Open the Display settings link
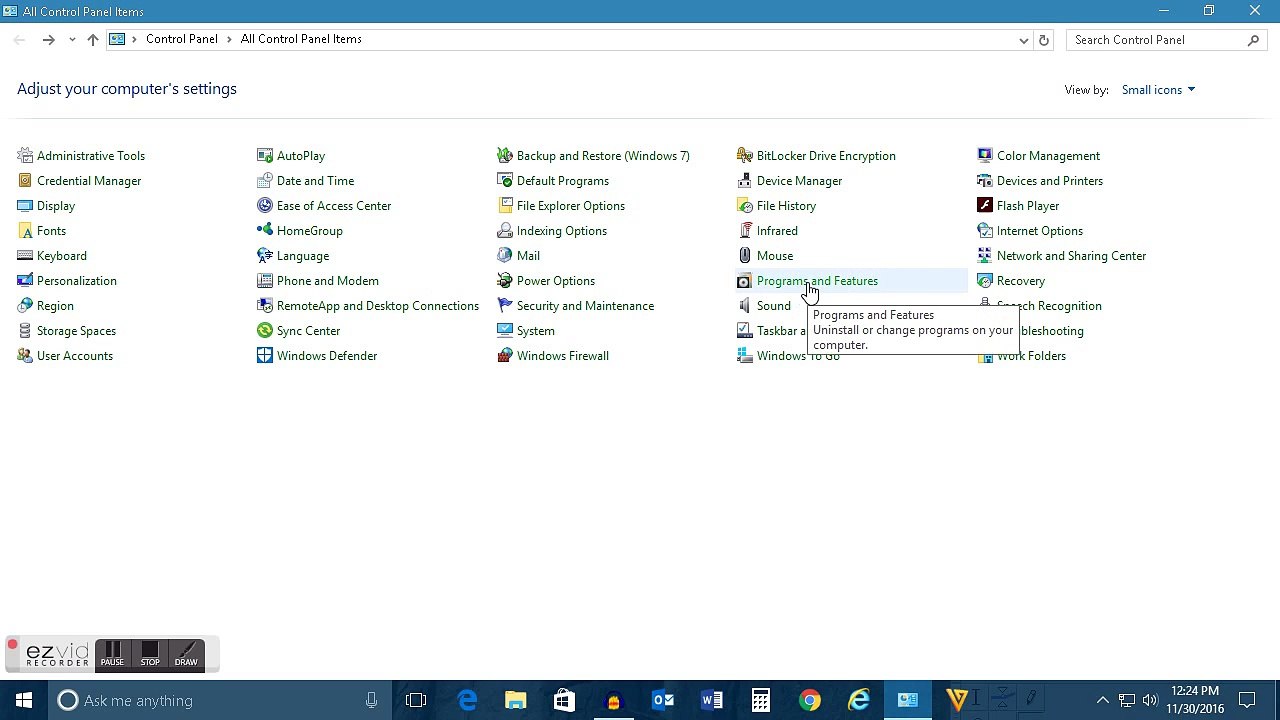Viewport: 1280px width, 720px height. pyautogui.click(x=56, y=206)
